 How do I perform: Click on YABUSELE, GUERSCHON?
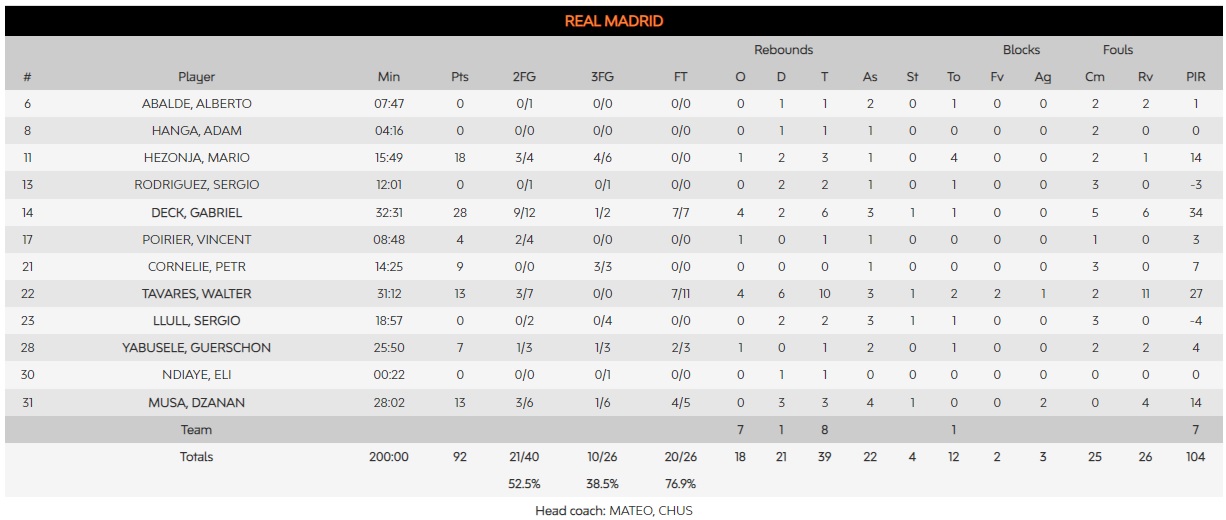coord(197,348)
